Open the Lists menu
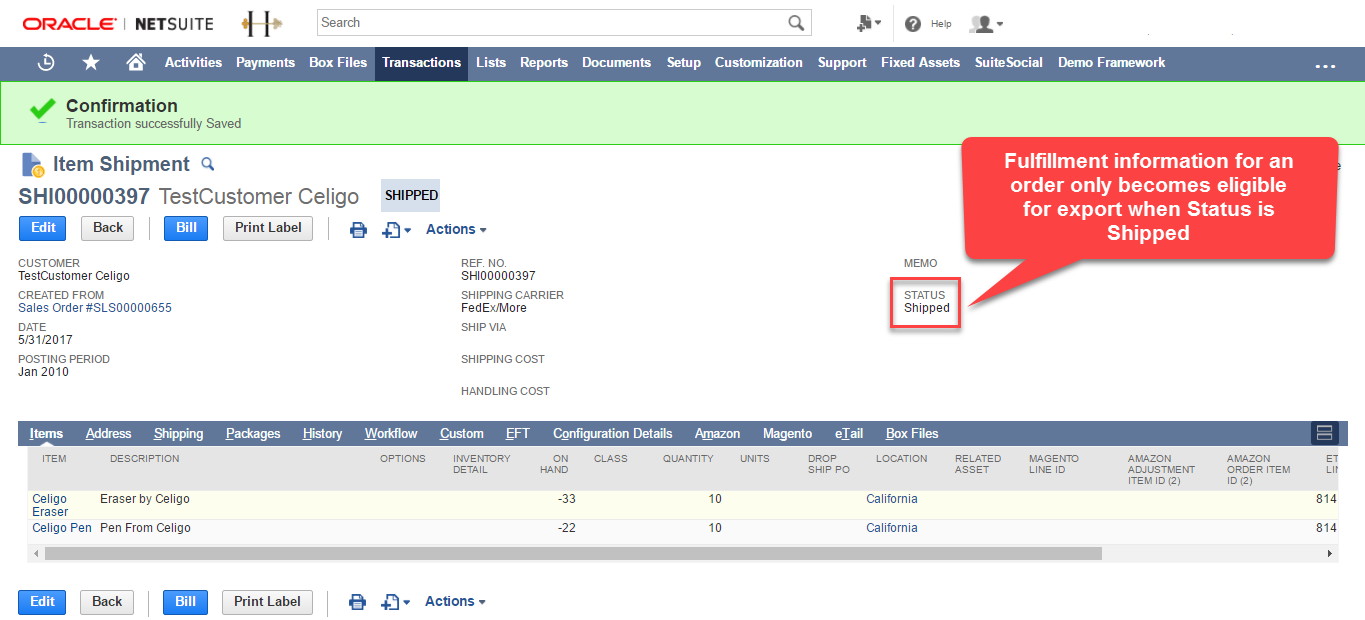 click(491, 62)
